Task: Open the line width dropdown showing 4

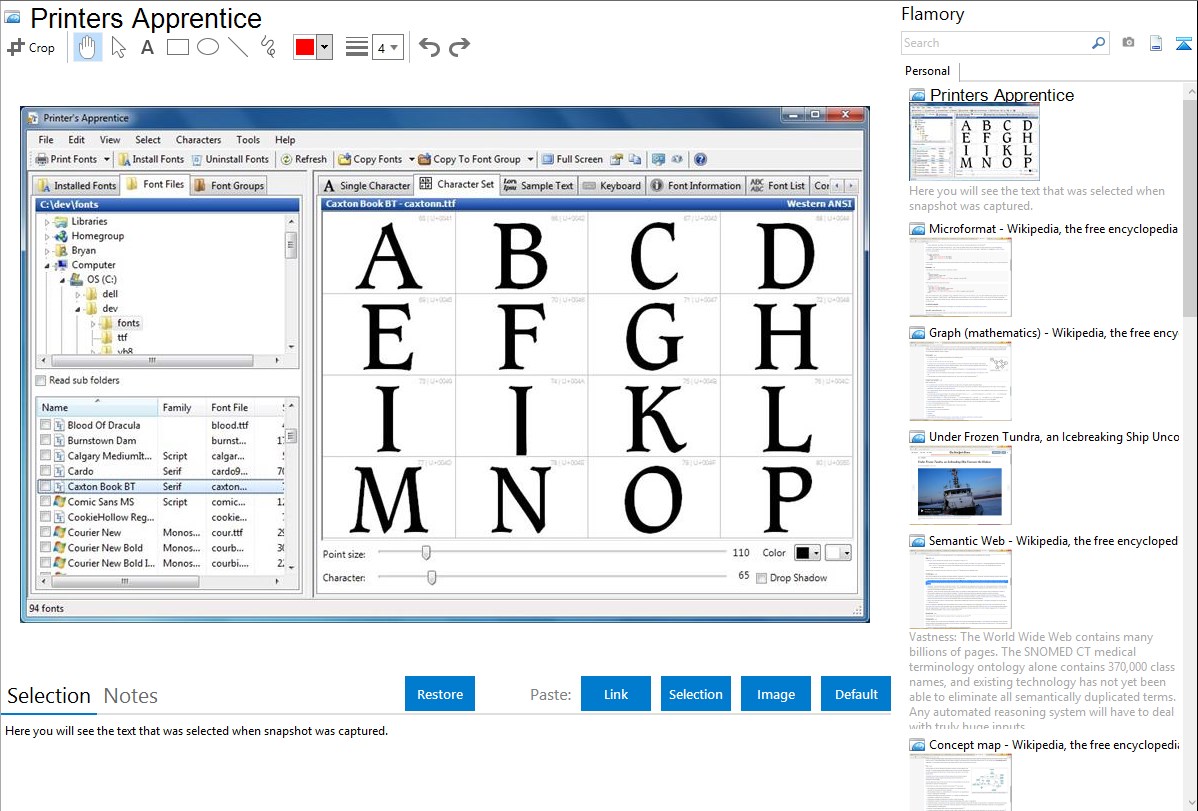Action: [x=388, y=47]
